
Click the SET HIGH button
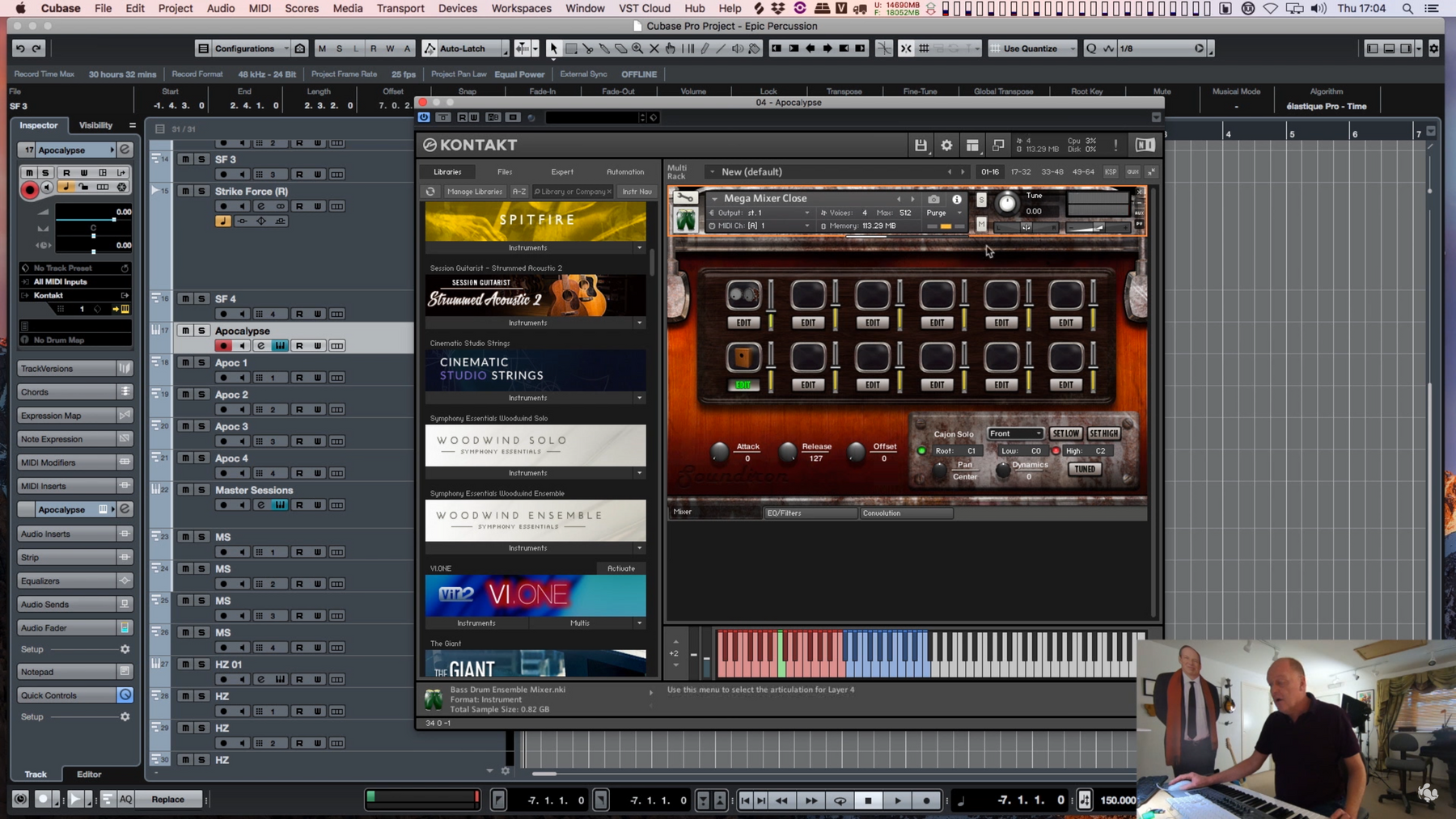(x=1103, y=433)
